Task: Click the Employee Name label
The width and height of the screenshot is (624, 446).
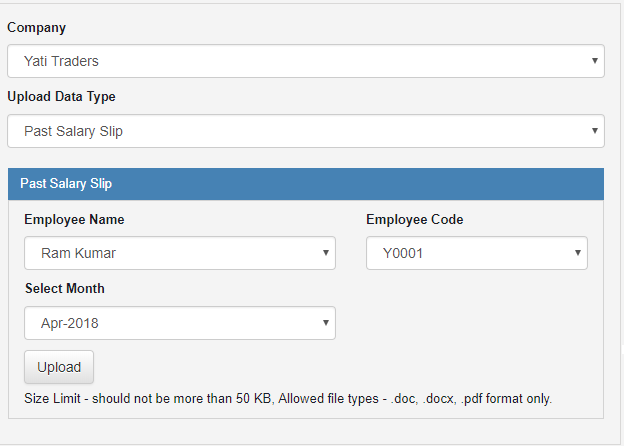Action: tap(74, 220)
